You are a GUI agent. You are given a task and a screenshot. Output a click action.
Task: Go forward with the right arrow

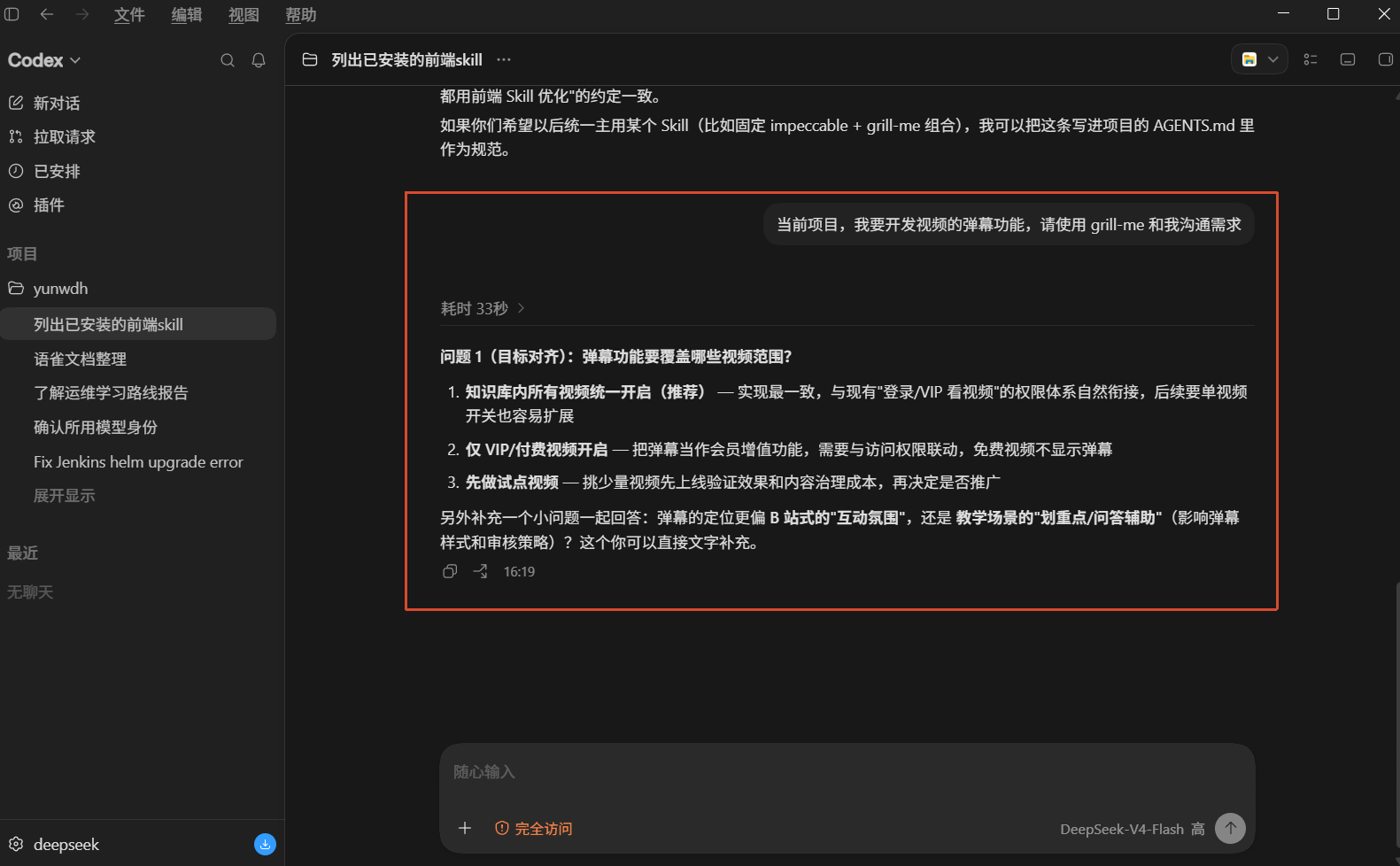tap(81, 14)
